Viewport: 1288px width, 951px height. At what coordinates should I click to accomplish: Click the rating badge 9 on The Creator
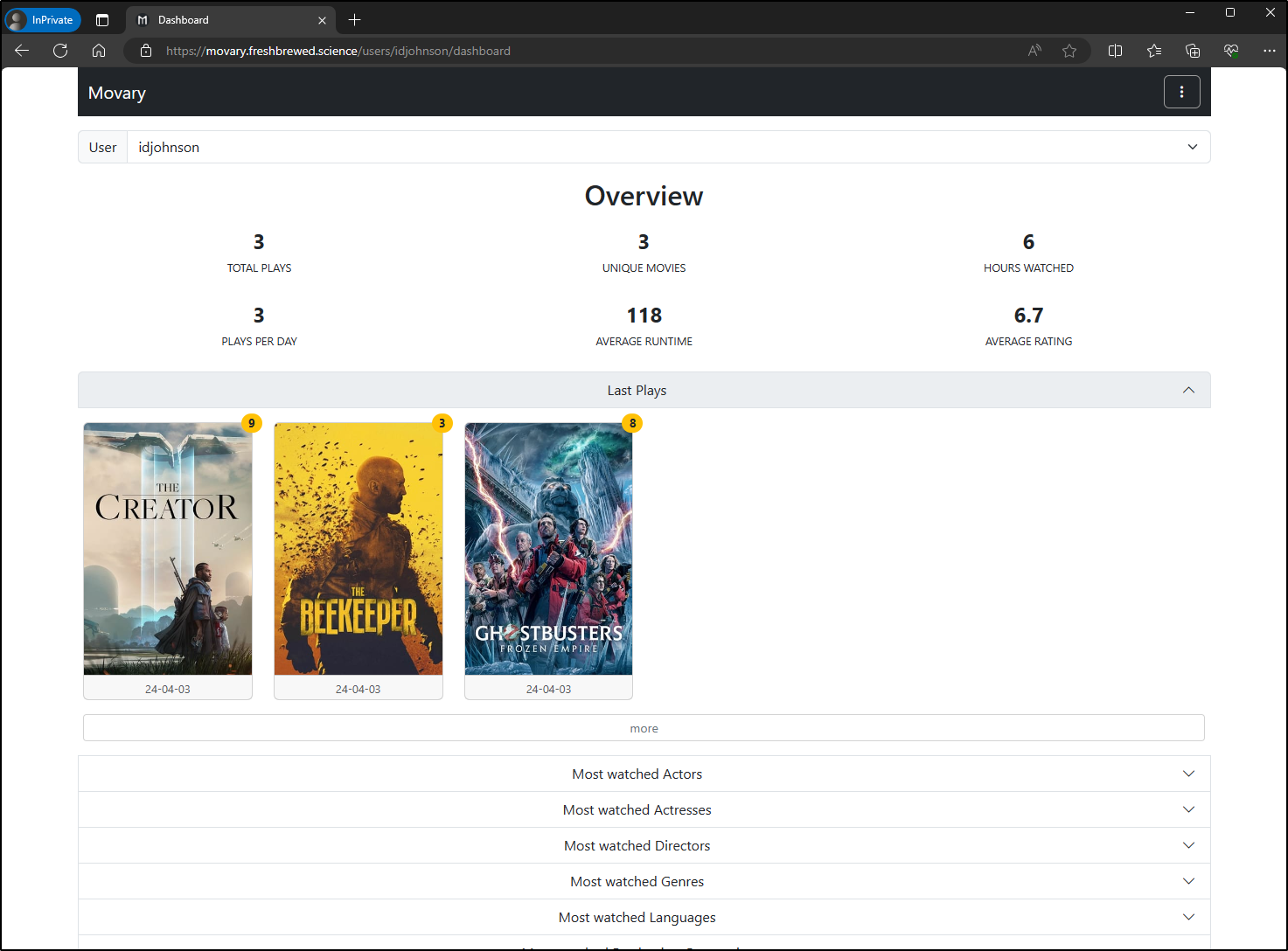pyautogui.click(x=252, y=423)
